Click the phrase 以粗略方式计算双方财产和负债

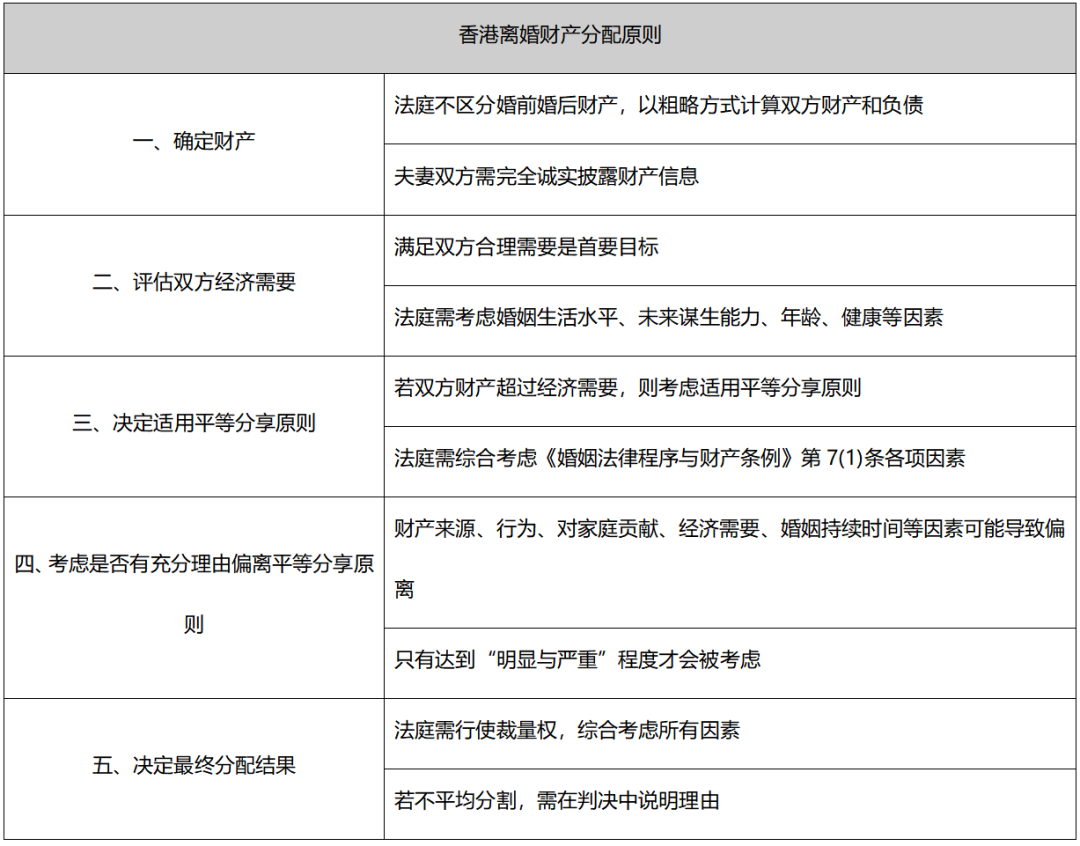(x=780, y=105)
